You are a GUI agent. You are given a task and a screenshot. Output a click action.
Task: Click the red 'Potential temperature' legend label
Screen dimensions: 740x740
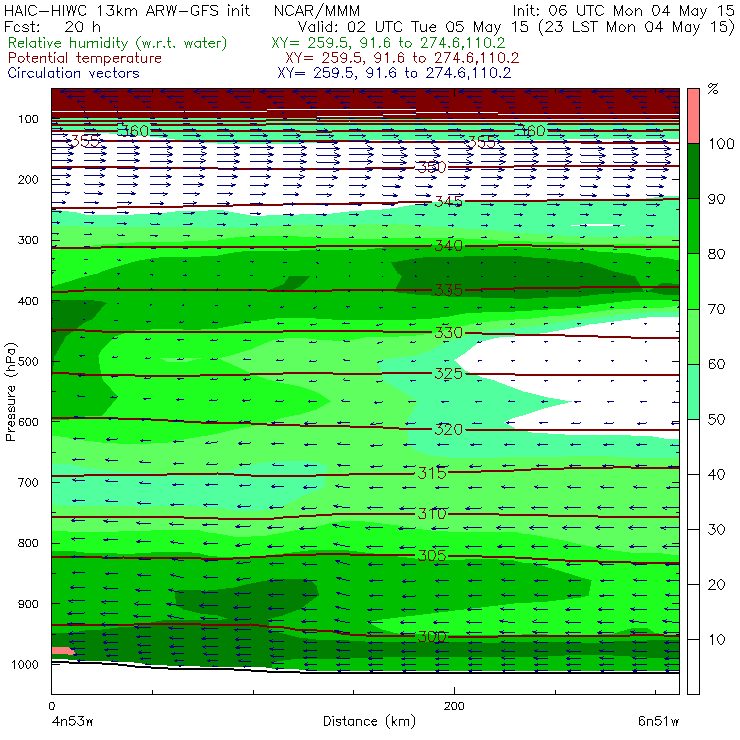(85, 58)
